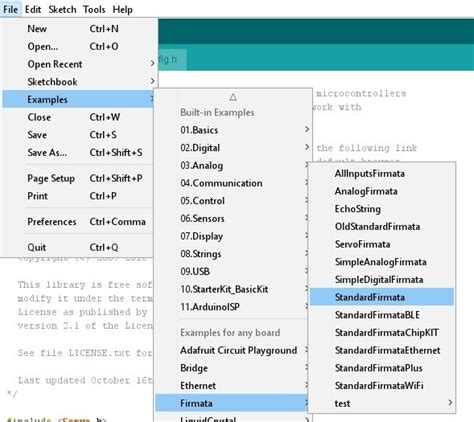Image resolution: width=474 pixels, height=422 pixels.
Task: Open the StandardFirmataEthernet example
Action: click(382, 350)
